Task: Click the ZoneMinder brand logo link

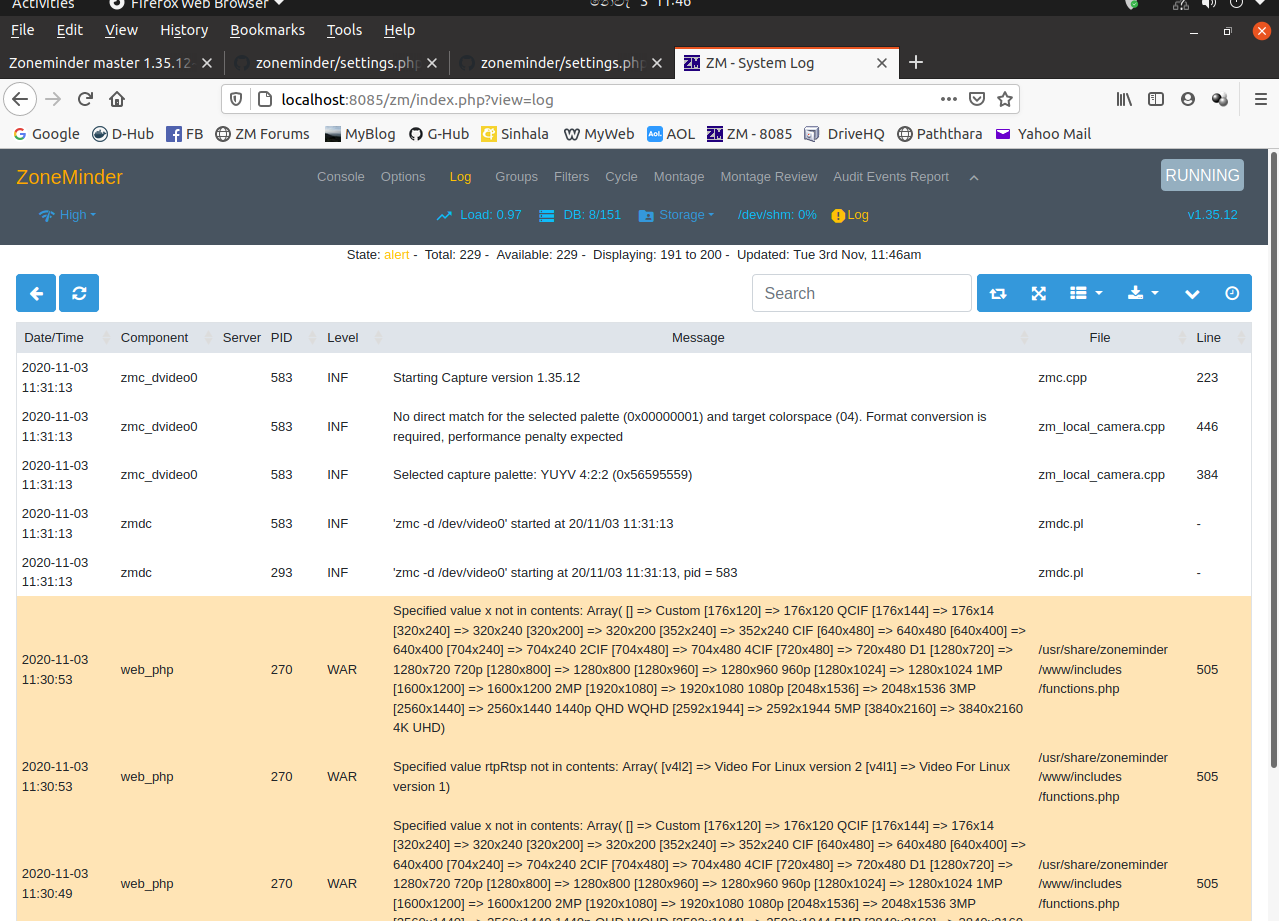Action: tap(69, 177)
